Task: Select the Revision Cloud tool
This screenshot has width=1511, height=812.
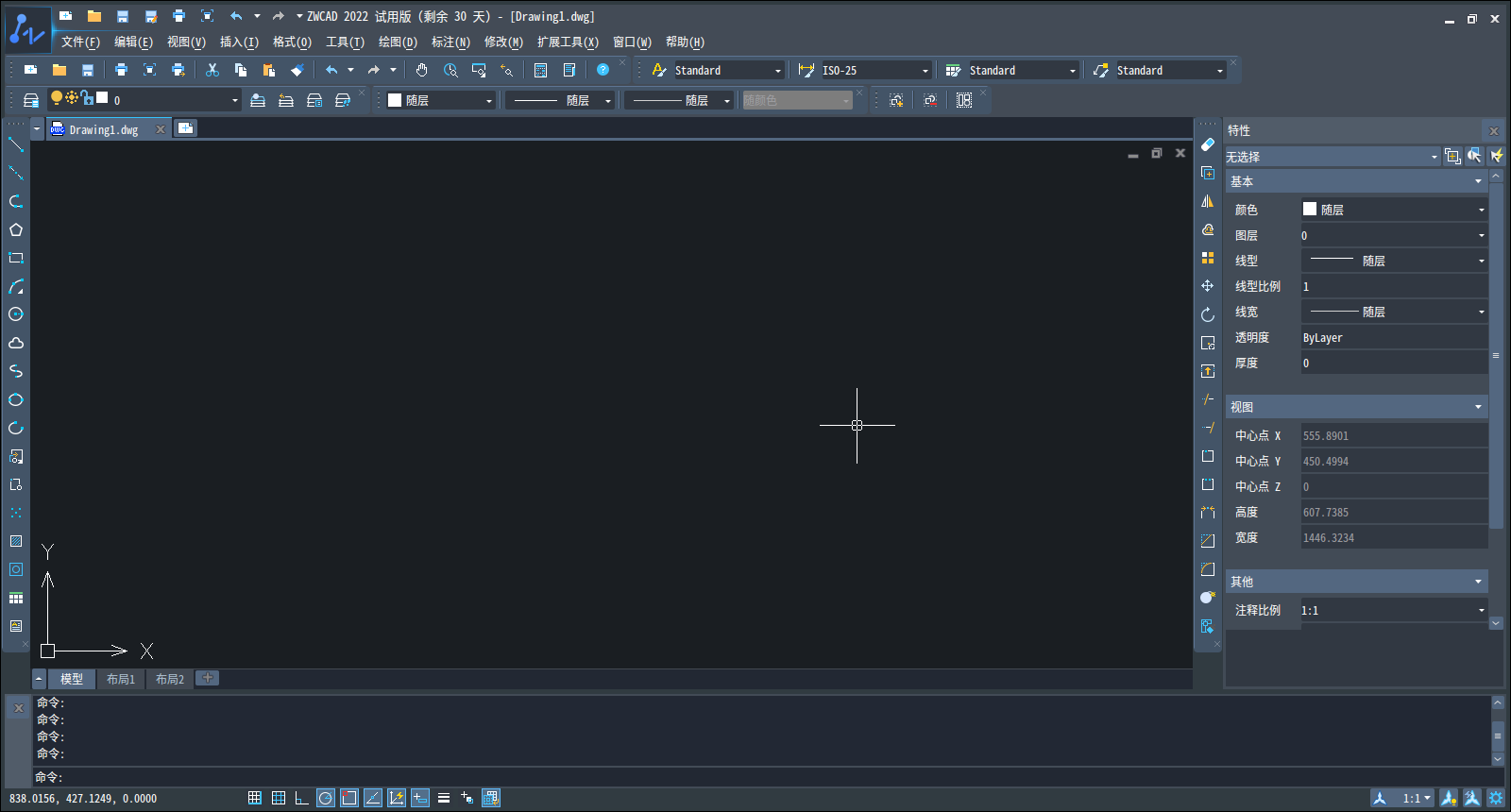Action: tap(16, 343)
